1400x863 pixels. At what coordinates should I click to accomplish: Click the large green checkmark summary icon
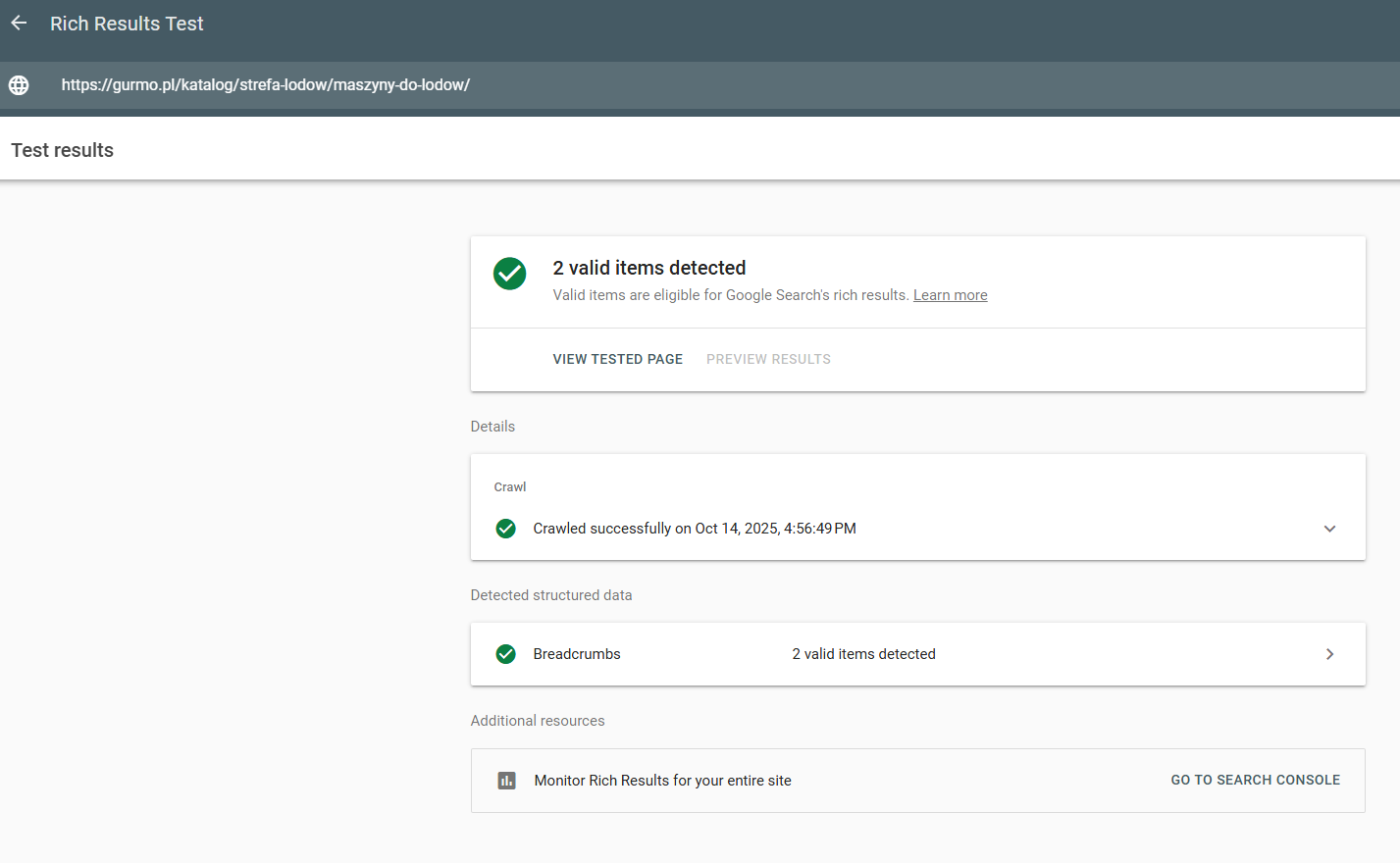[509, 274]
